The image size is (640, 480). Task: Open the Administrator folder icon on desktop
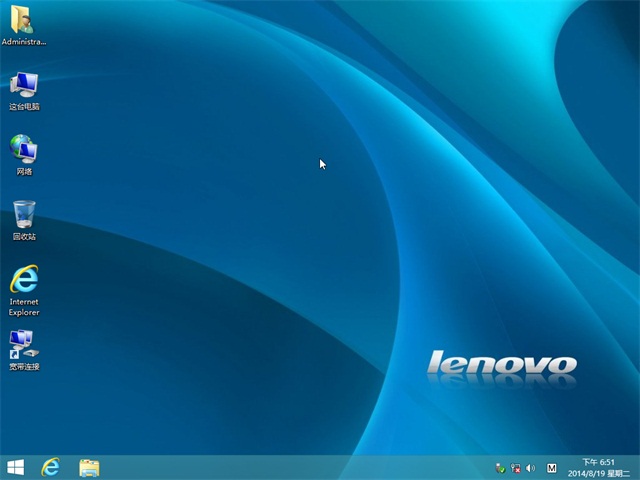(23, 20)
